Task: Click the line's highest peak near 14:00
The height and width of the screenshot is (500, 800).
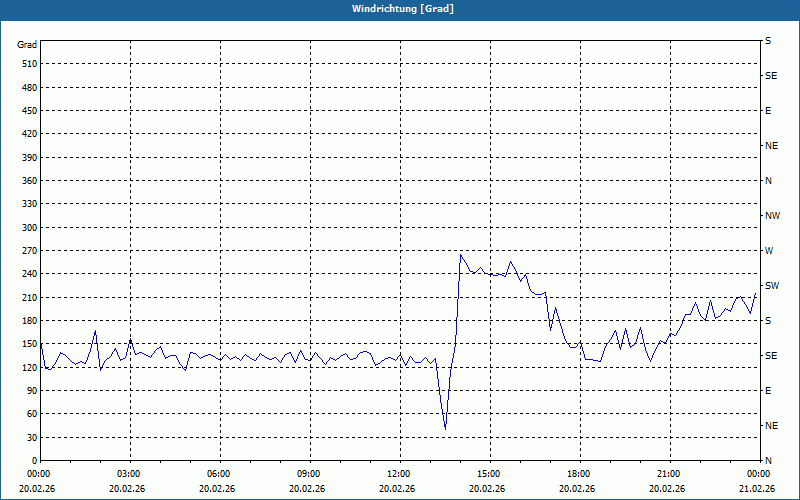Action: point(461,255)
